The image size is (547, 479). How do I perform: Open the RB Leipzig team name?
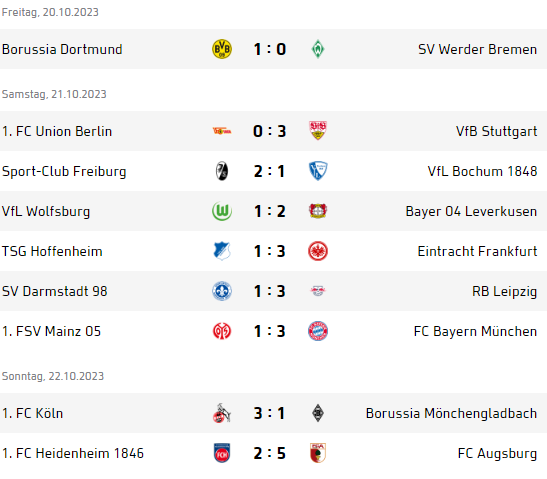click(x=504, y=291)
